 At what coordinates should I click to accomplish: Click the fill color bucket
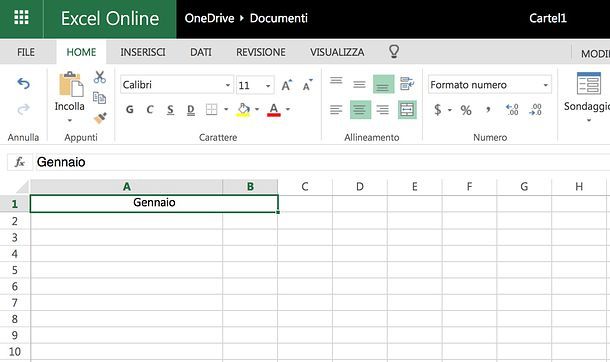point(244,110)
